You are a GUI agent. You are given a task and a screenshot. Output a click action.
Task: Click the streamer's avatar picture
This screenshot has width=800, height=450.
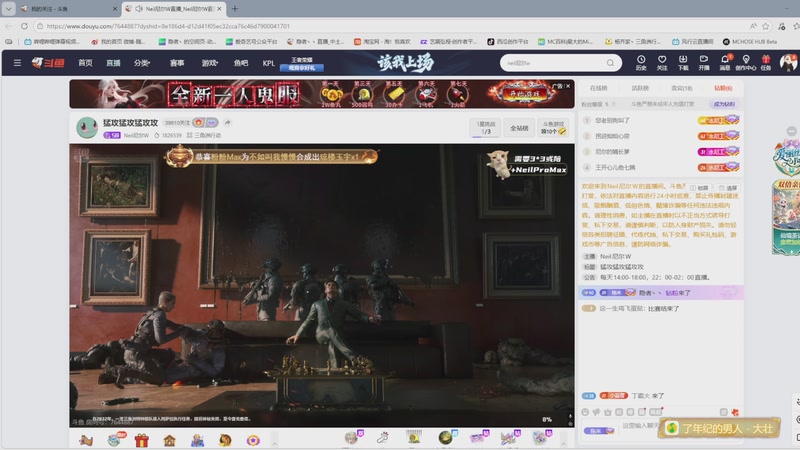point(87,128)
